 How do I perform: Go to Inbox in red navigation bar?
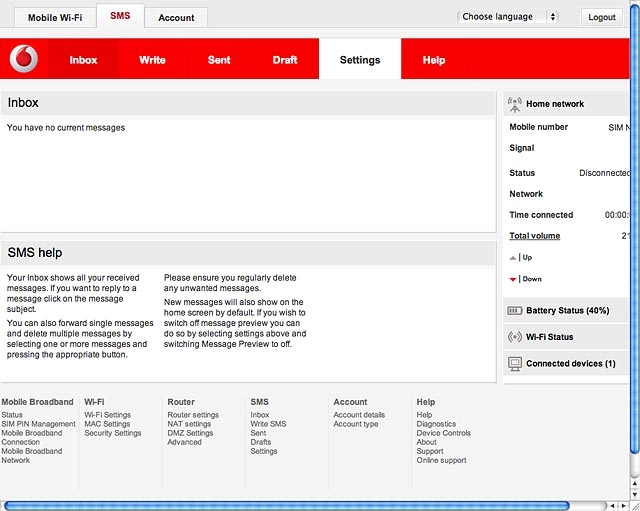pos(83,60)
